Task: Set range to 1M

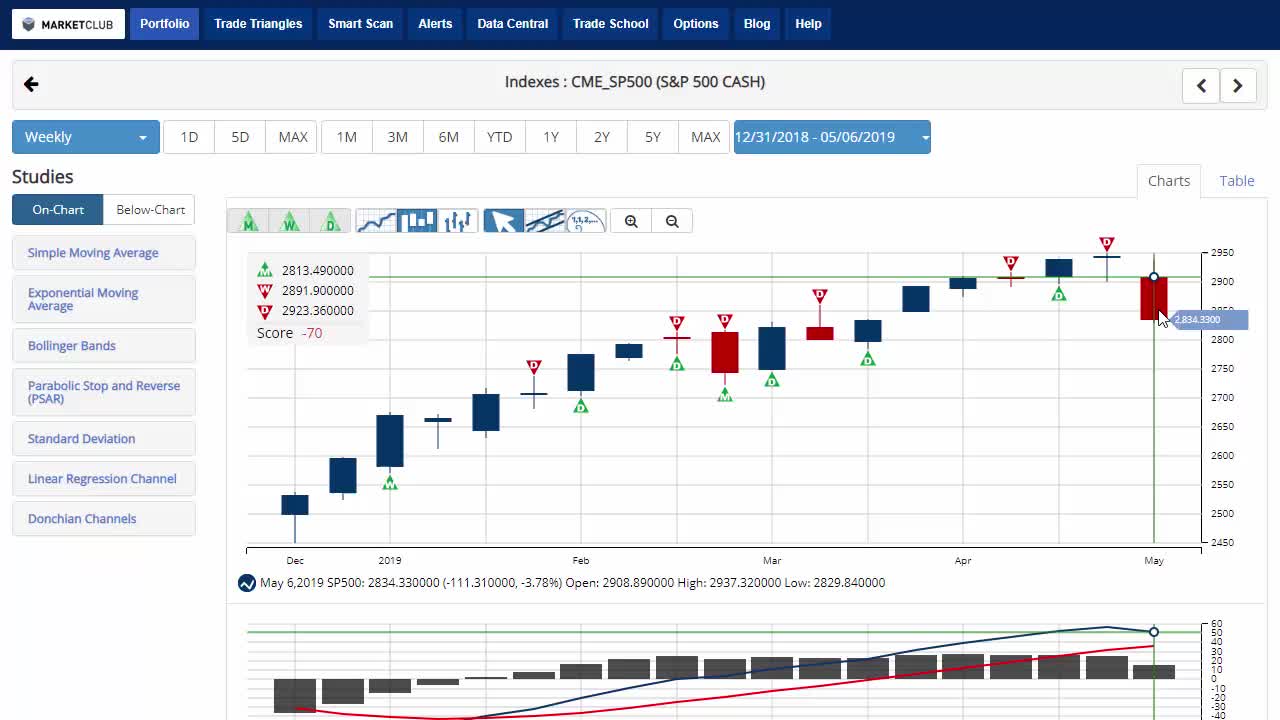Action: 347,137
